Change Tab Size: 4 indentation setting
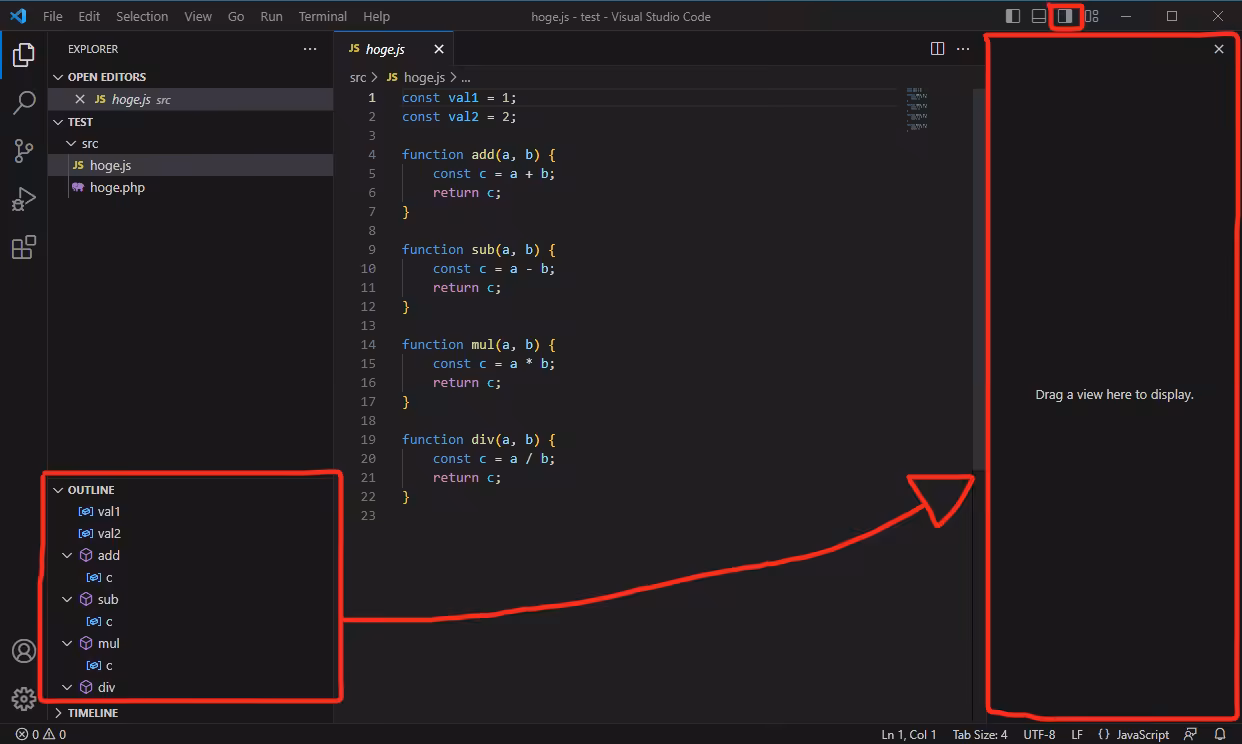The width and height of the screenshot is (1242, 744). click(x=979, y=734)
